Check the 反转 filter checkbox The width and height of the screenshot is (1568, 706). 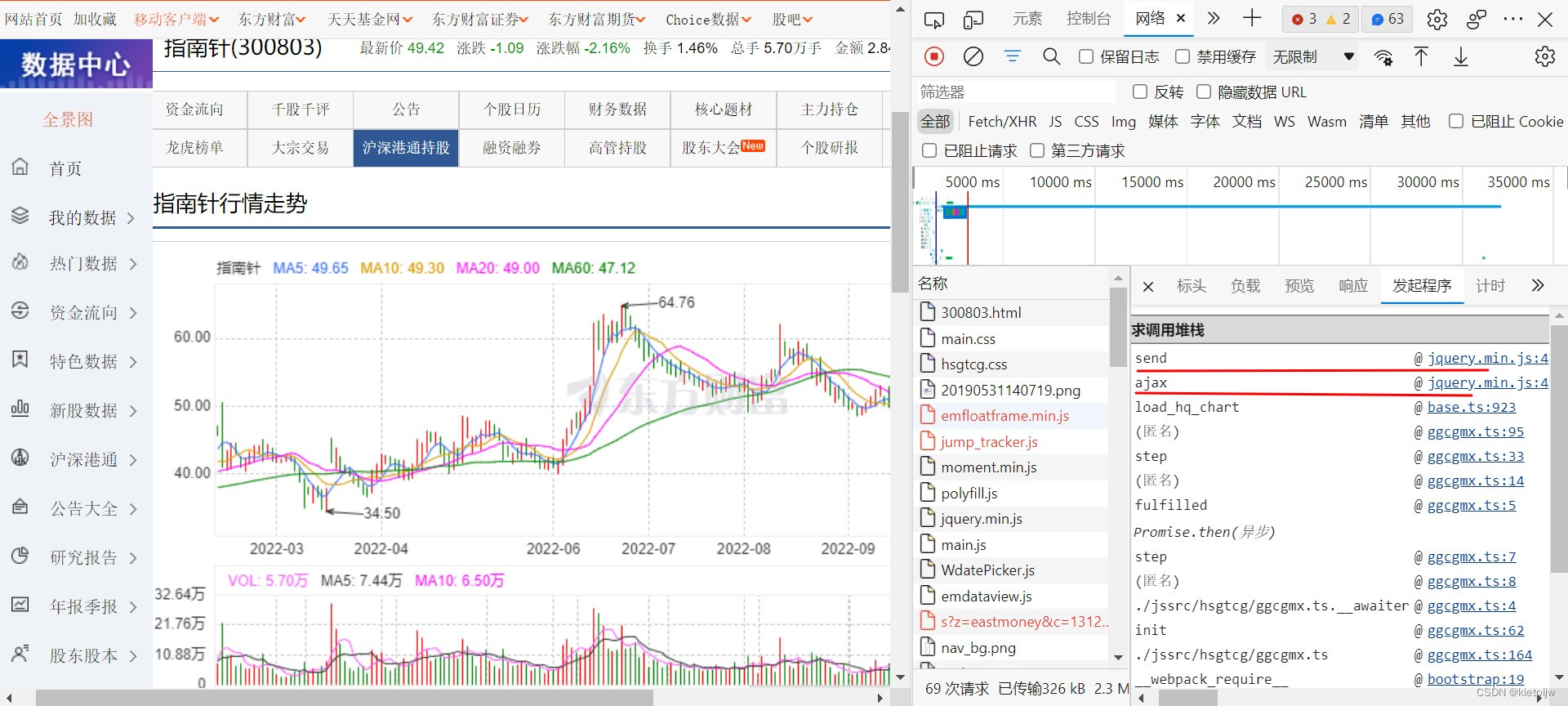click(1140, 92)
